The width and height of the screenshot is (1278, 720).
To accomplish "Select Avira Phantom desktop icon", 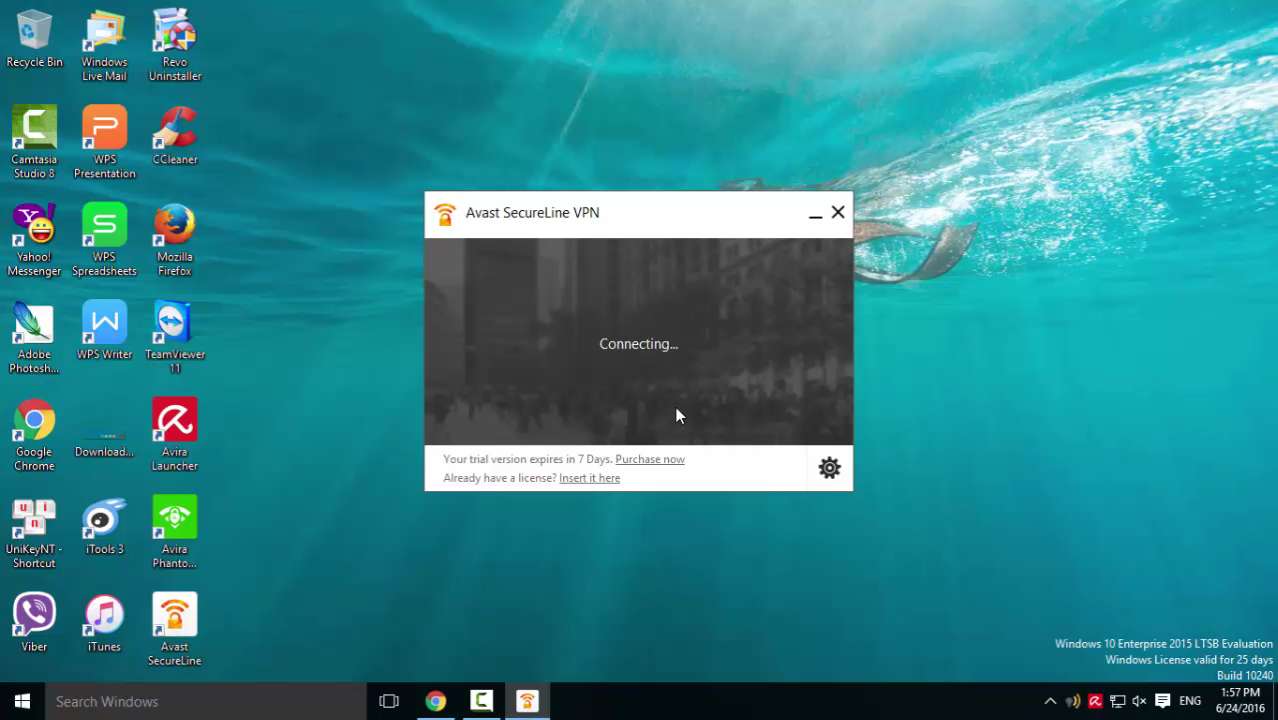I will pos(175,533).
